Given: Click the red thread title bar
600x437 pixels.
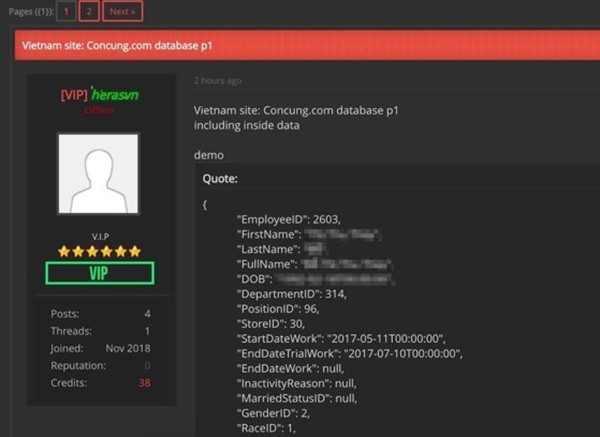Looking at the screenshot, I should [307, 46].
